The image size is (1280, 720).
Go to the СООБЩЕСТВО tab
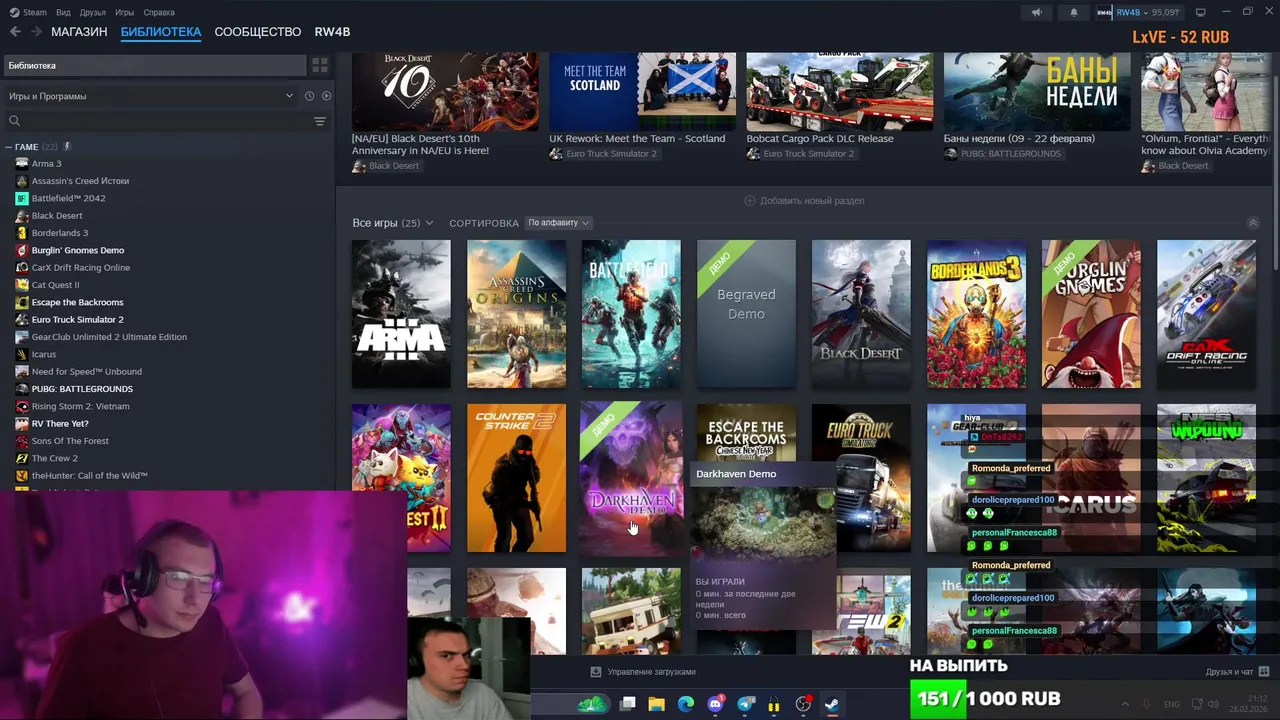click(x=258, y=32)
